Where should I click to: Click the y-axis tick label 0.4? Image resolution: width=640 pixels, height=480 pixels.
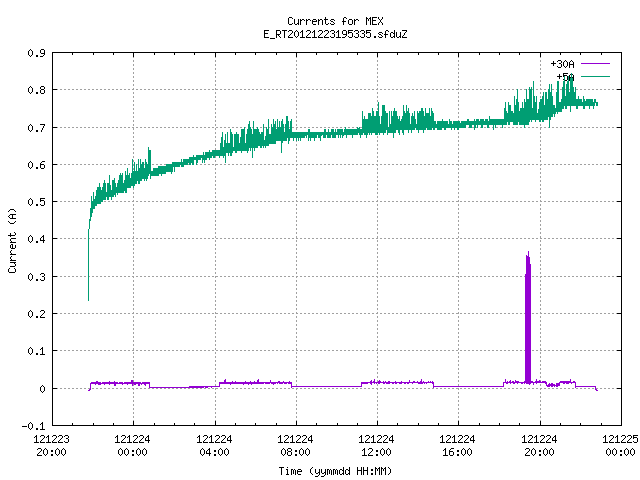coord(36,239)
